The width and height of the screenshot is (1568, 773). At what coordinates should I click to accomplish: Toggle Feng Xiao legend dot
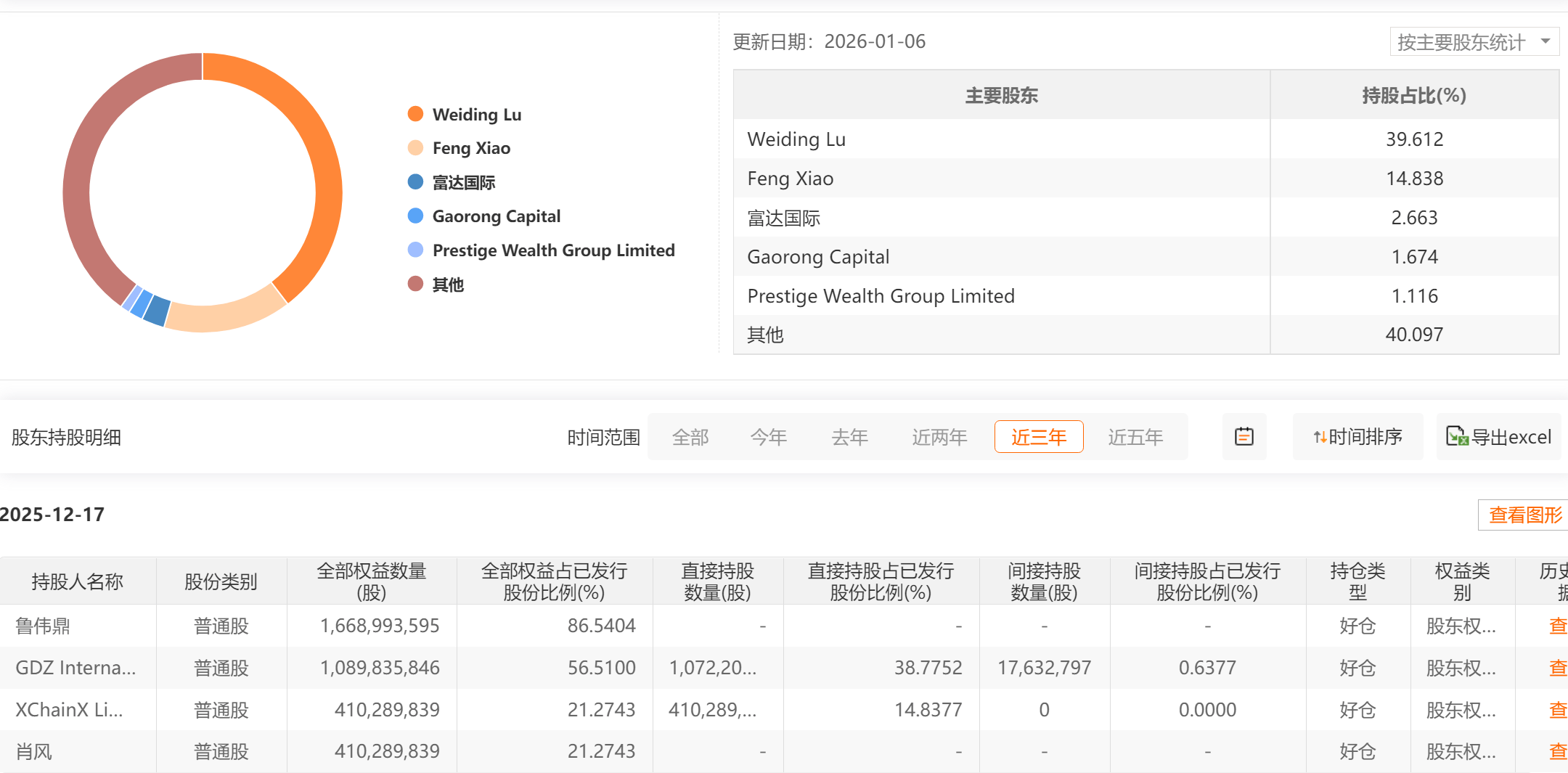click(415, 148)
